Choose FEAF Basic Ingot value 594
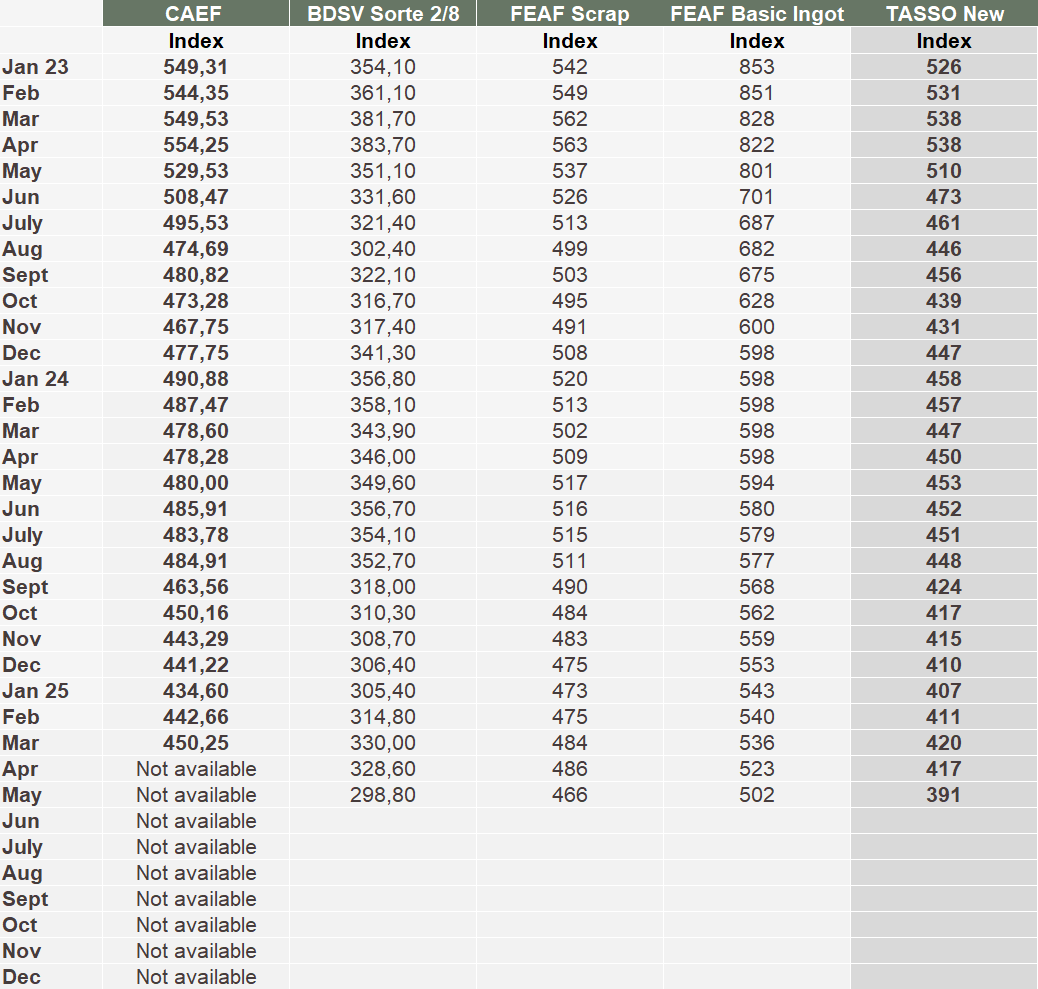Screen dimensions: 1038x989 pyautogui.click(x=757, y=483)
